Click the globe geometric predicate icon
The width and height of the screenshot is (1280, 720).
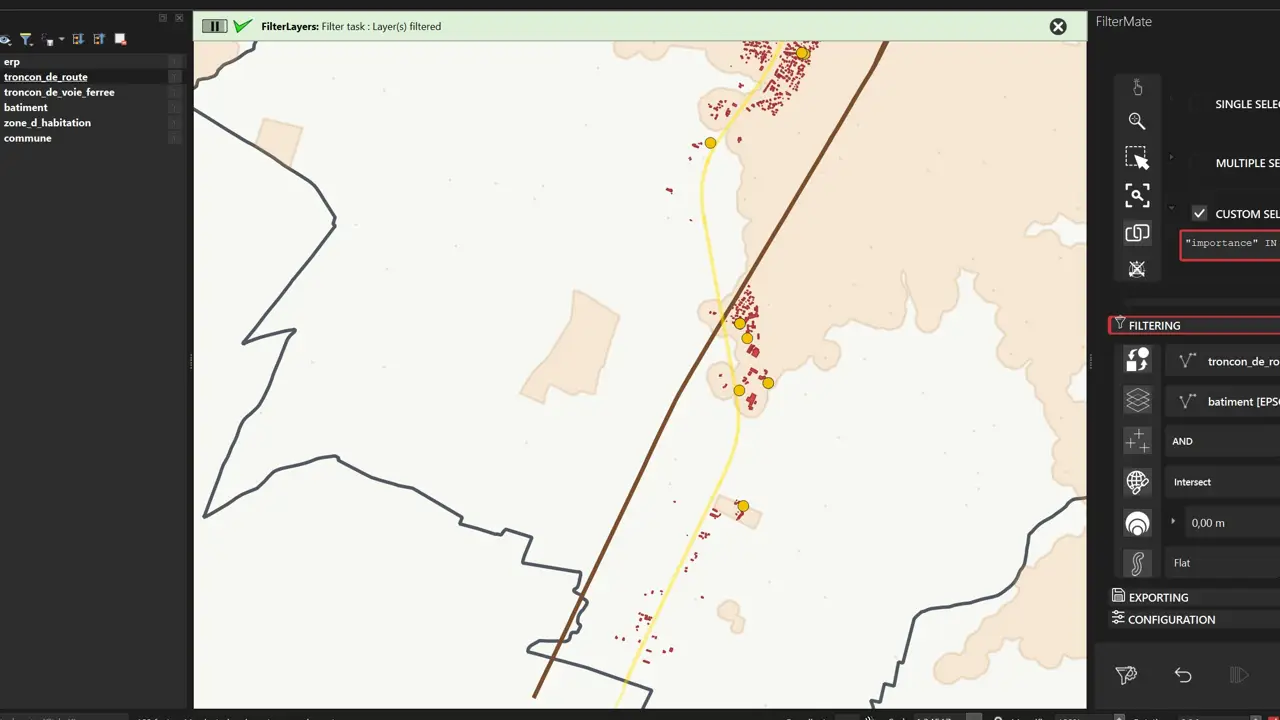click(x=1137, y=482)
